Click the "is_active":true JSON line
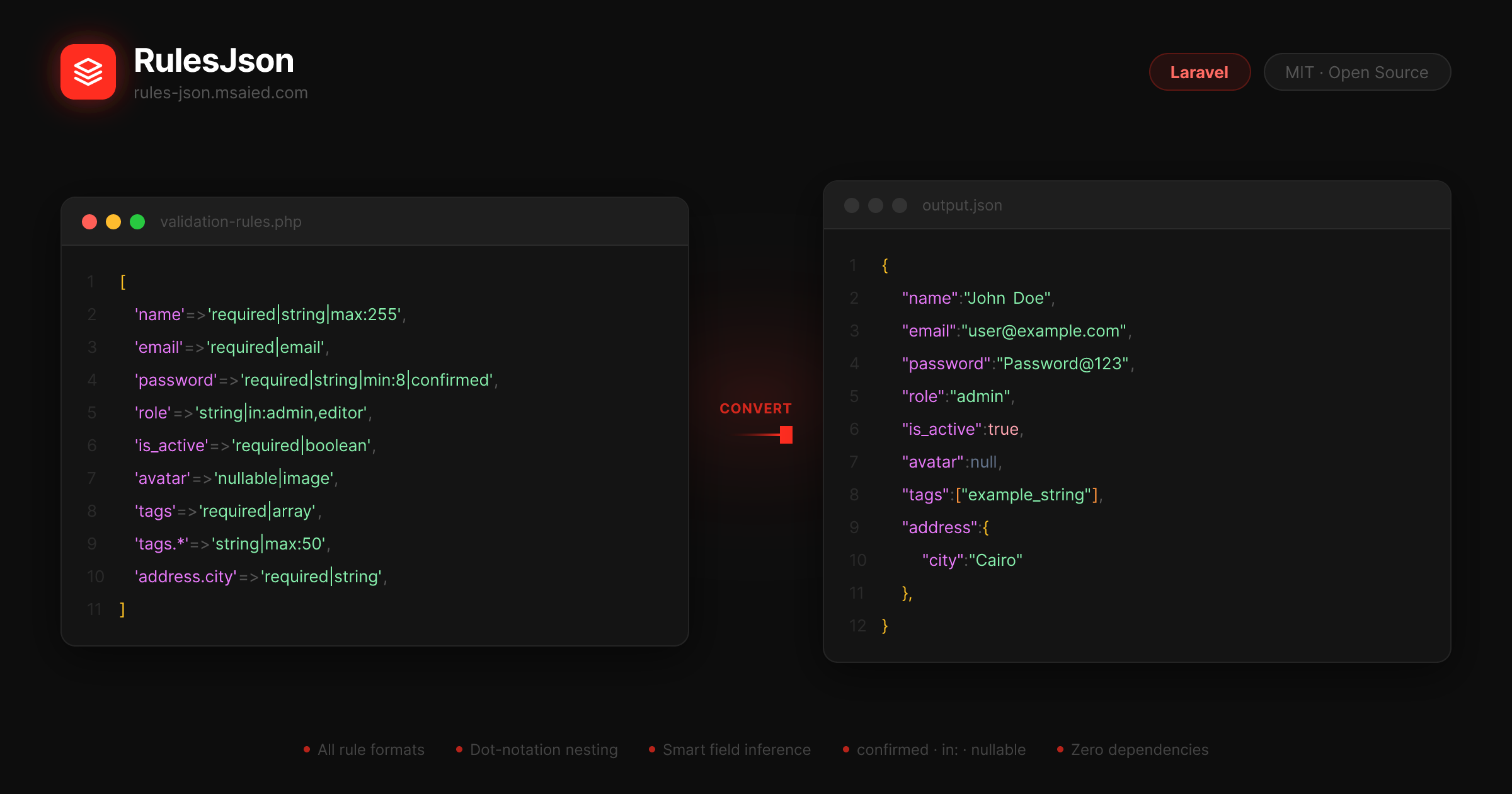 tap(963, 429)
